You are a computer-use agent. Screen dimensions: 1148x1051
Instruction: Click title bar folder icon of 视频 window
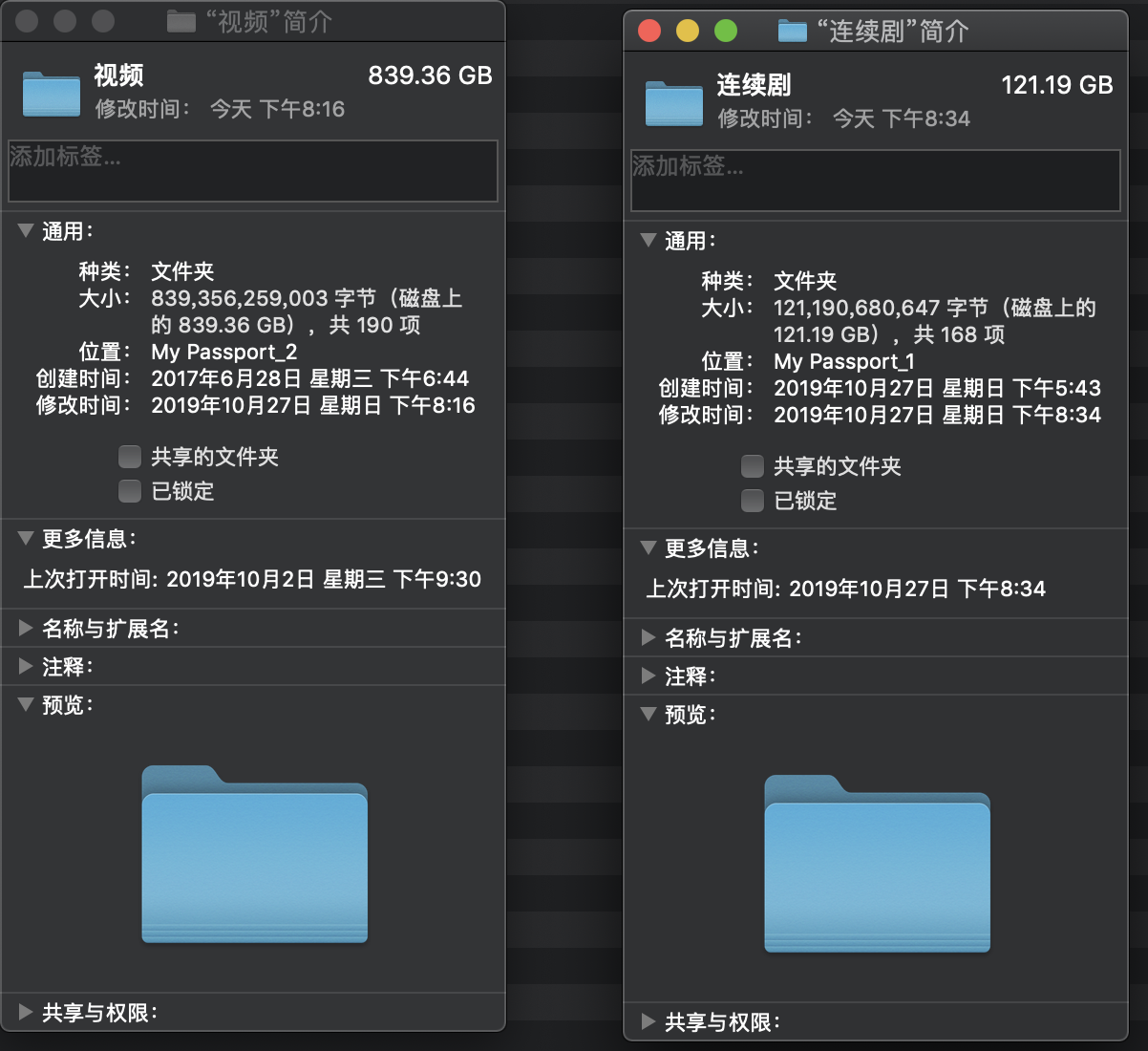click(181, 21)
